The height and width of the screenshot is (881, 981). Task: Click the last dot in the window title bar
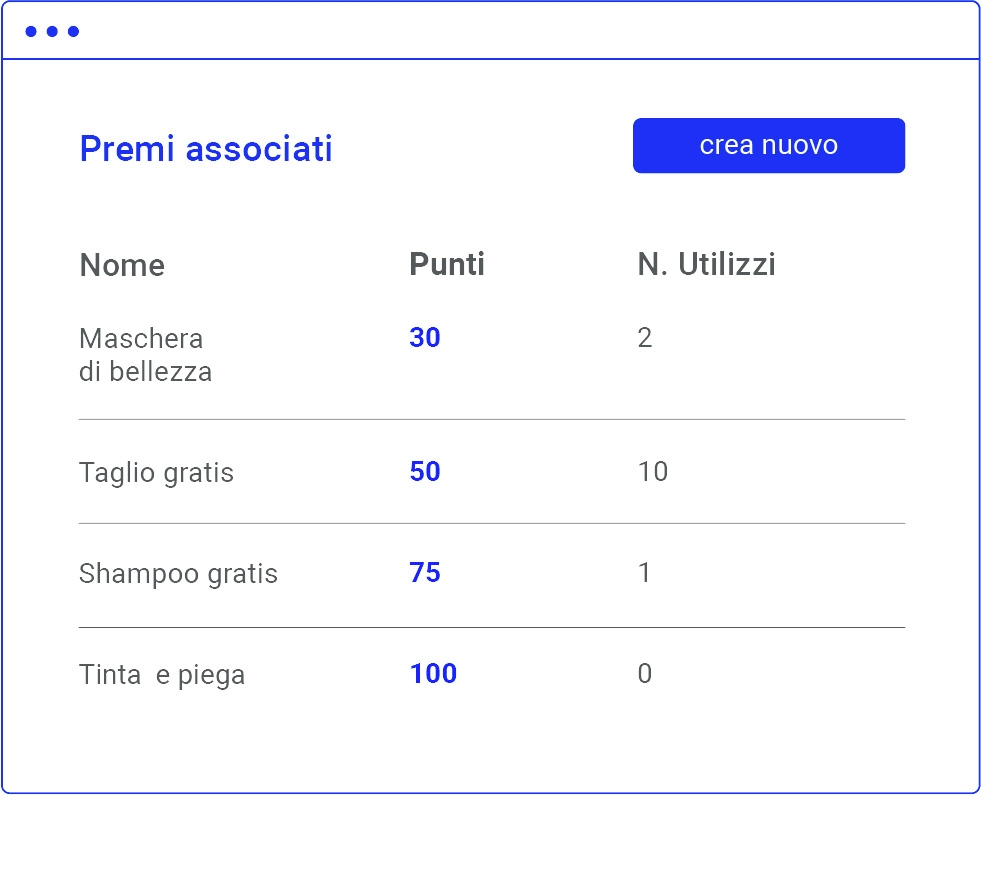click(73, 32)
